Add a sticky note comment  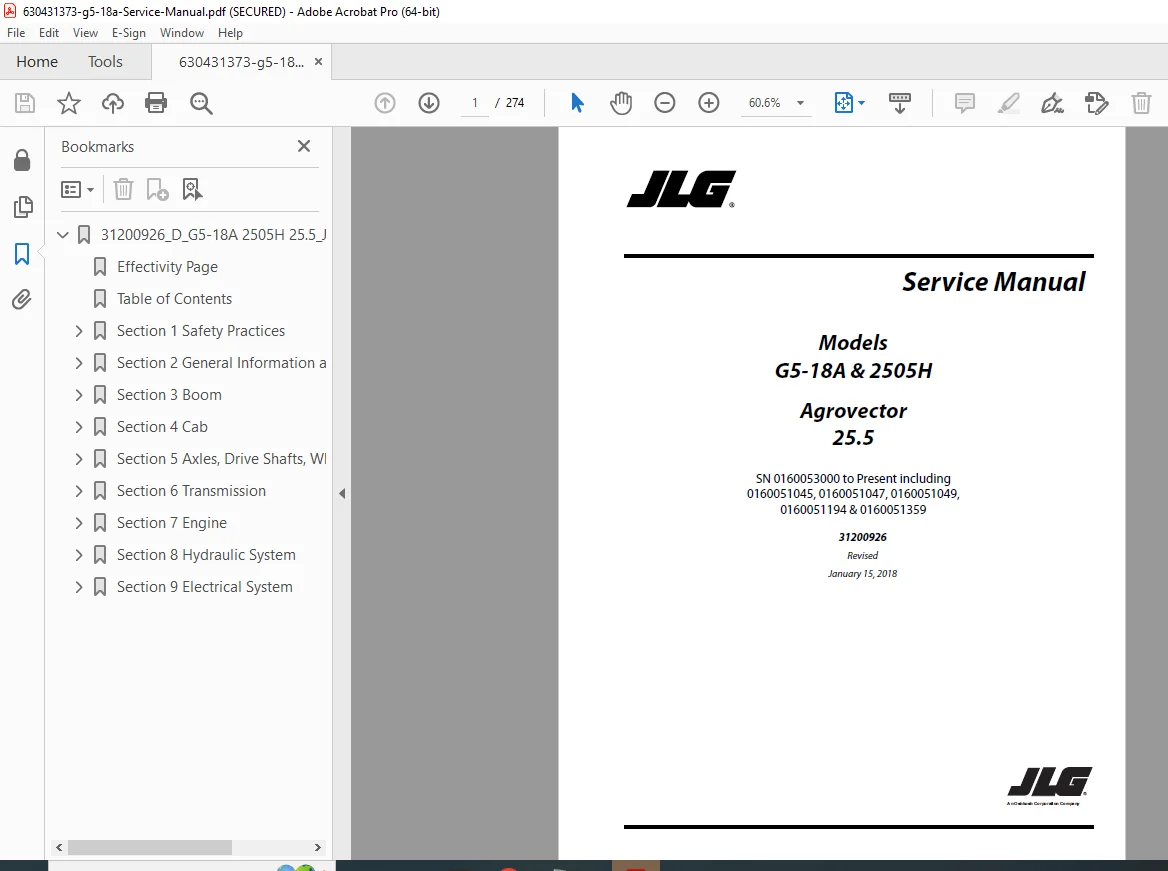(965, 103)
